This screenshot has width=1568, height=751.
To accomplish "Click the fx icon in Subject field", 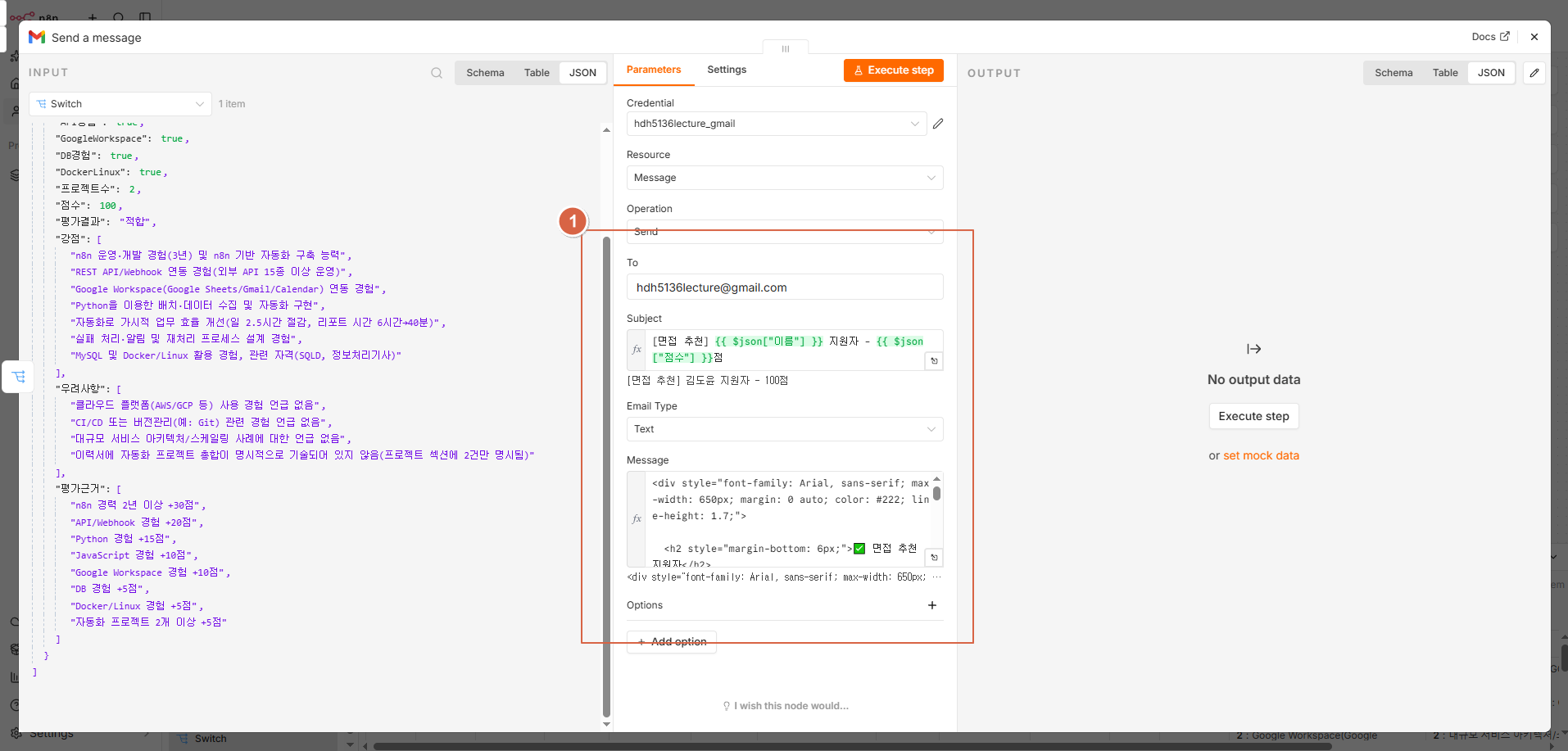I will tap(637, 350).
